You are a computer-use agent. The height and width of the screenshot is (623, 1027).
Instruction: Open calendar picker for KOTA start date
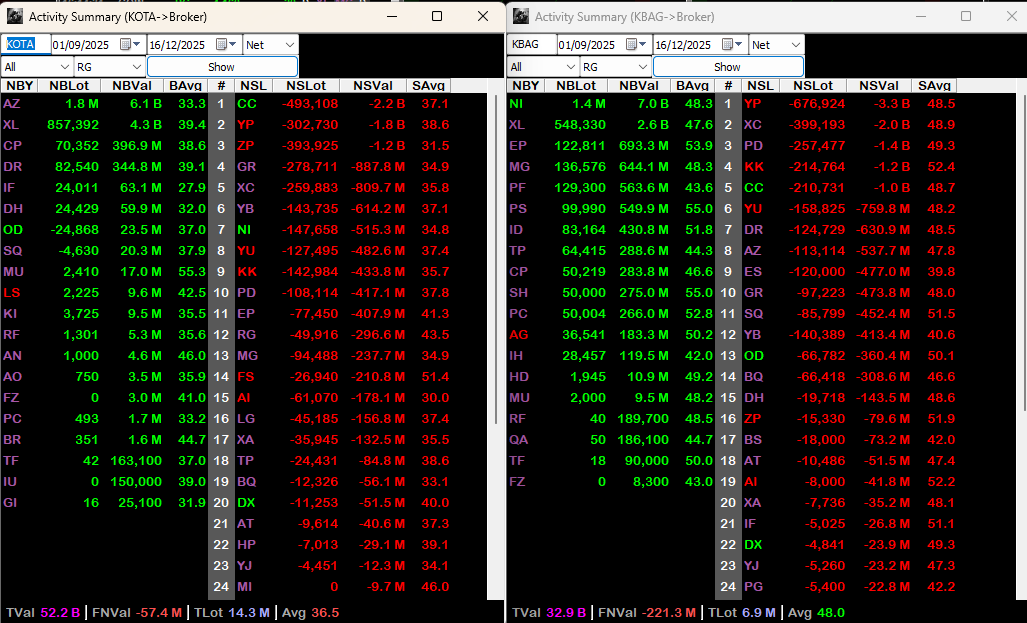[130, 45]
